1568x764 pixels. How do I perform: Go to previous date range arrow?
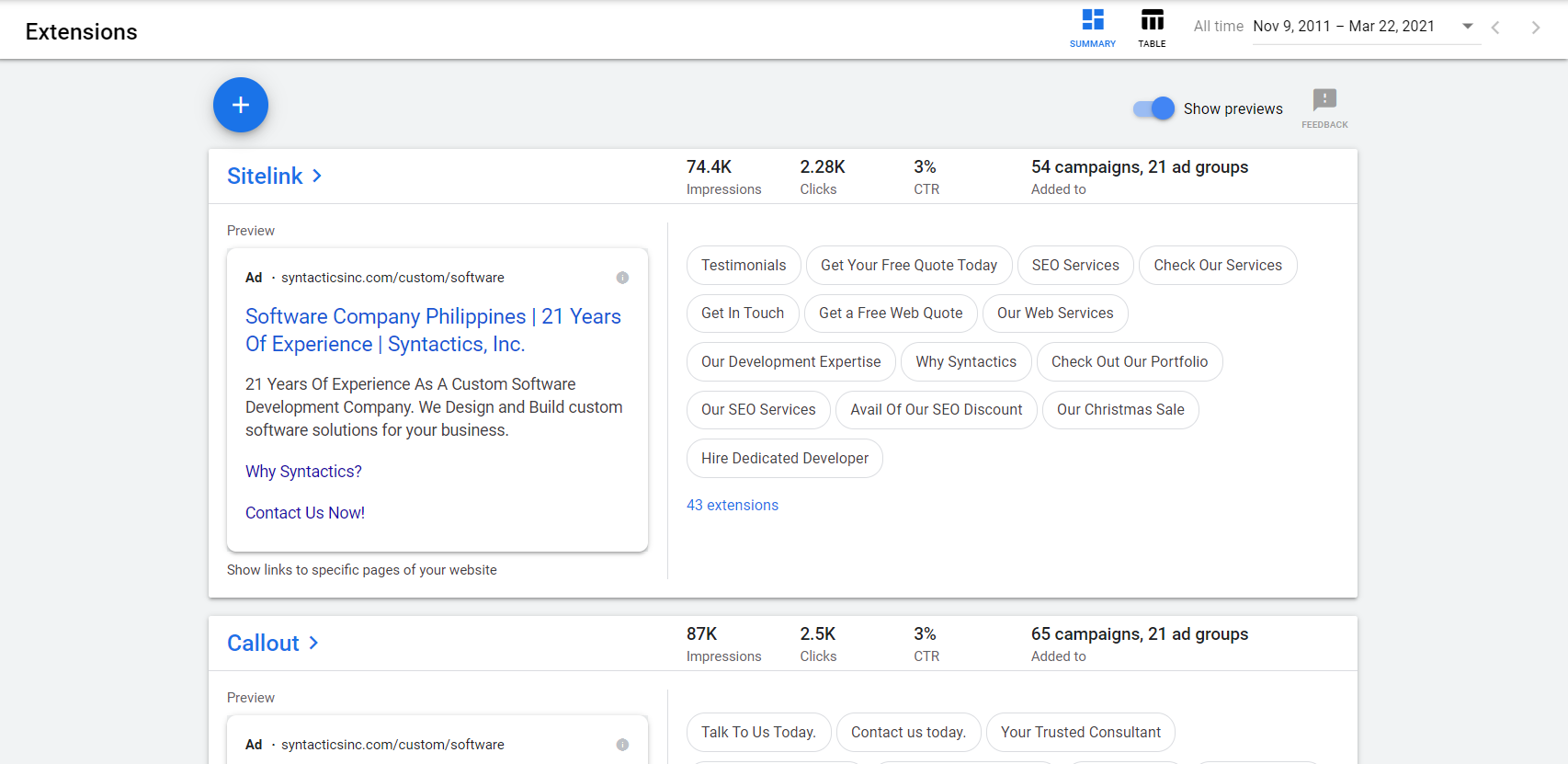1495,28
